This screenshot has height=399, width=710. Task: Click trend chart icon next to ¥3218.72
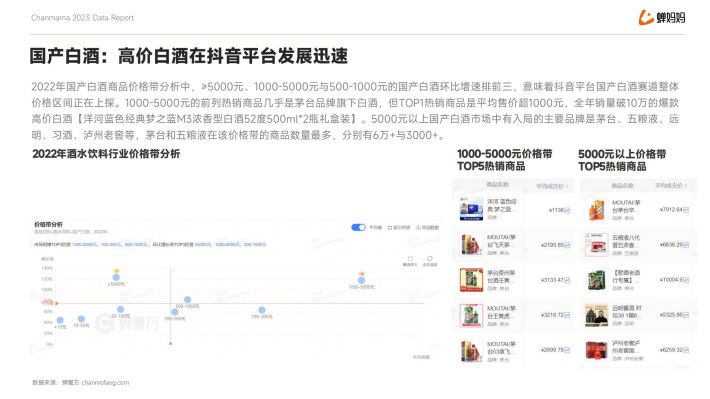point(567,315)
